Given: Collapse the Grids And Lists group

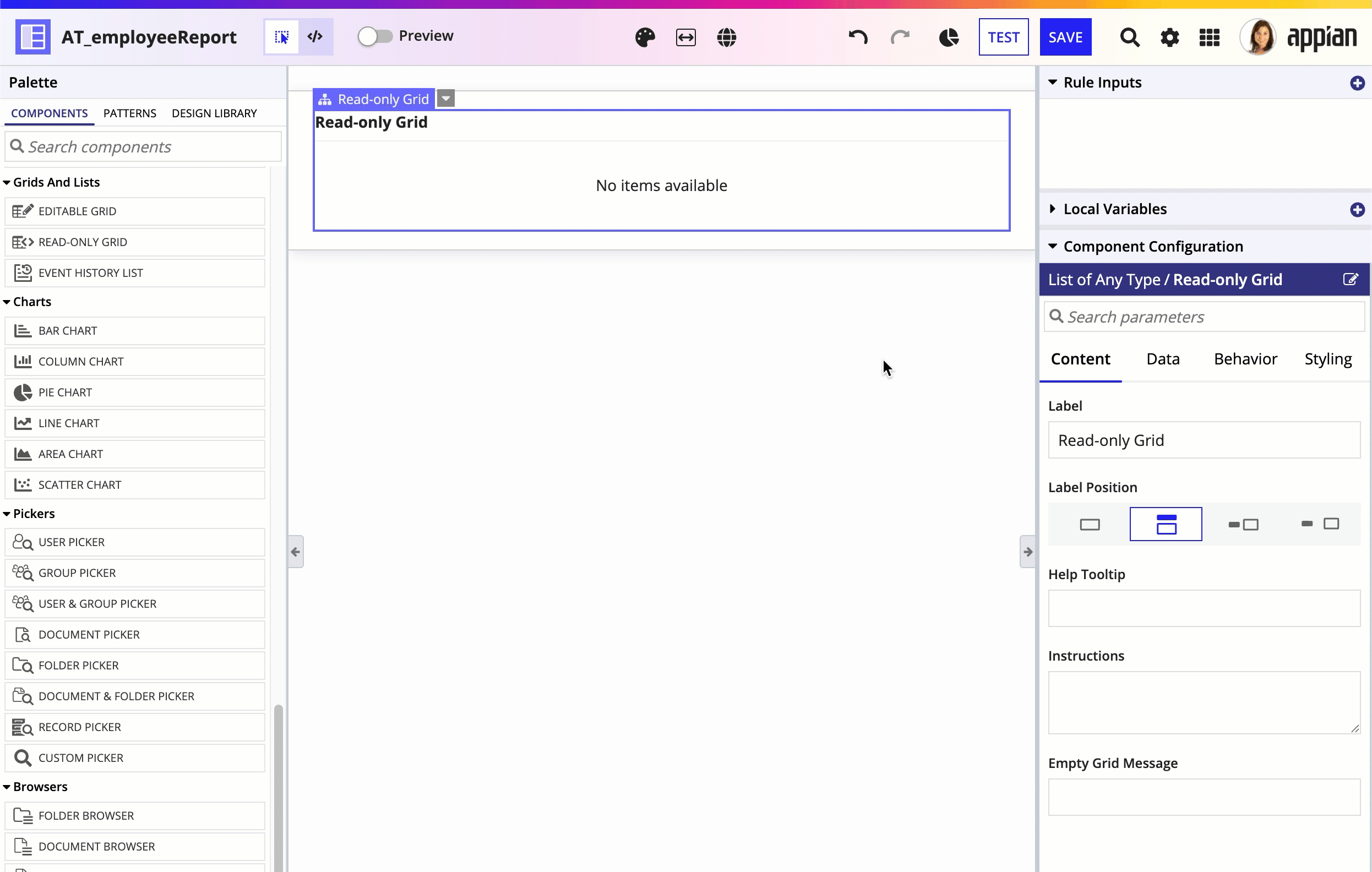Looking at the screenshot, I should coord(7,182).
